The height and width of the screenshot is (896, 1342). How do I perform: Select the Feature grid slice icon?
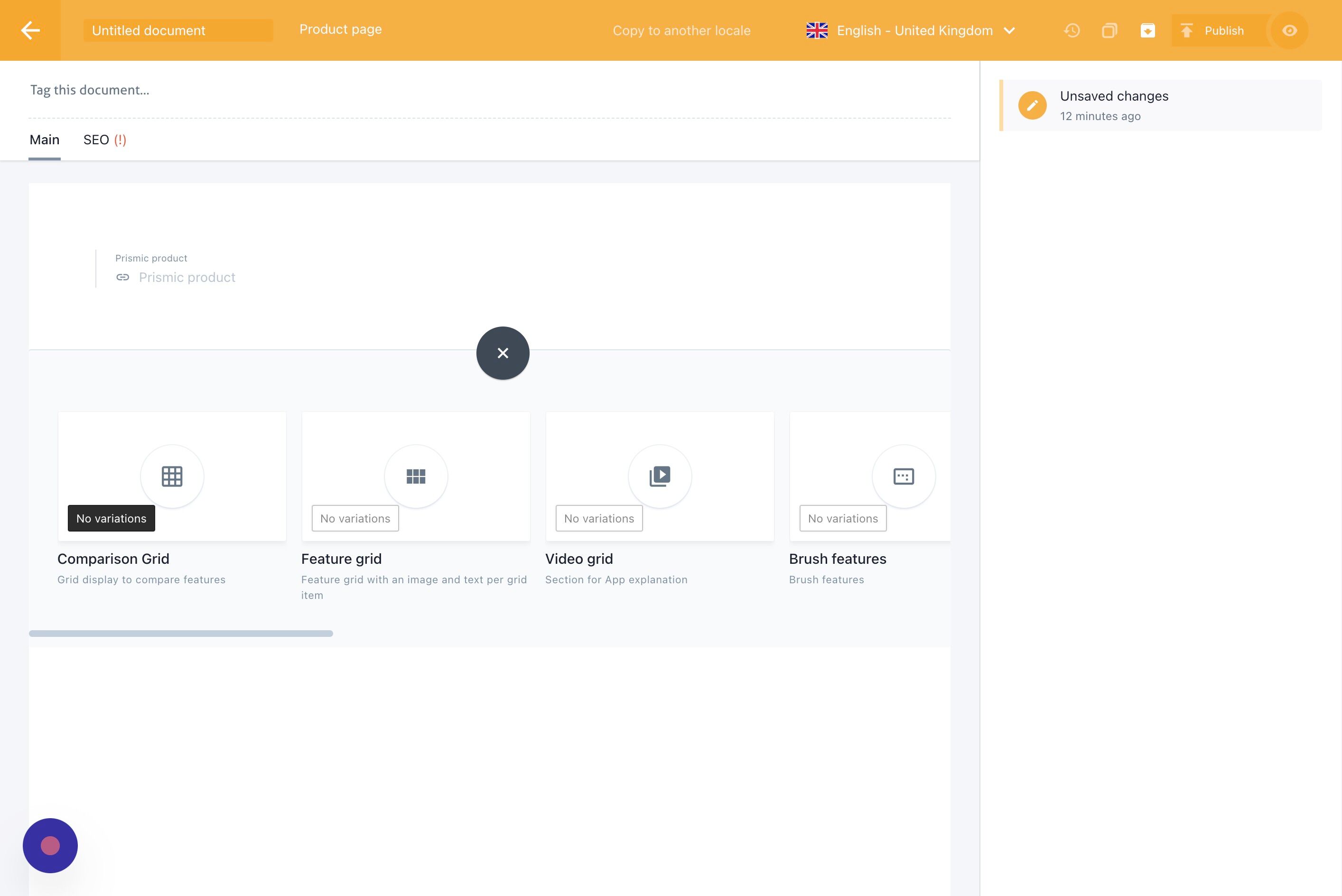point(416,476)
